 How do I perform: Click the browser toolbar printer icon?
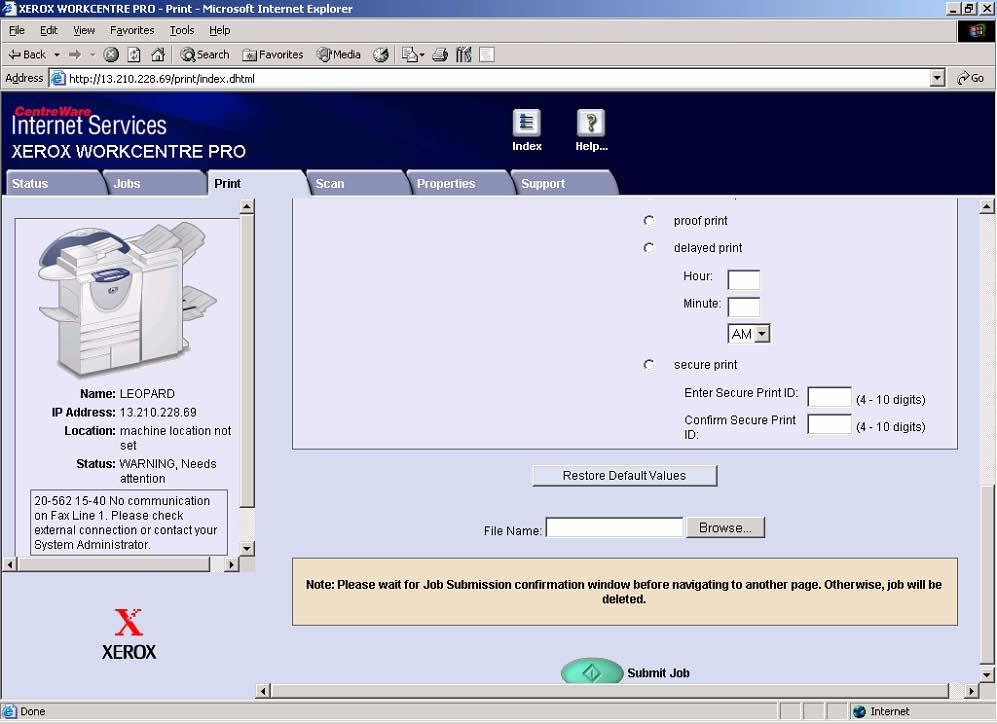coord(440,55)
